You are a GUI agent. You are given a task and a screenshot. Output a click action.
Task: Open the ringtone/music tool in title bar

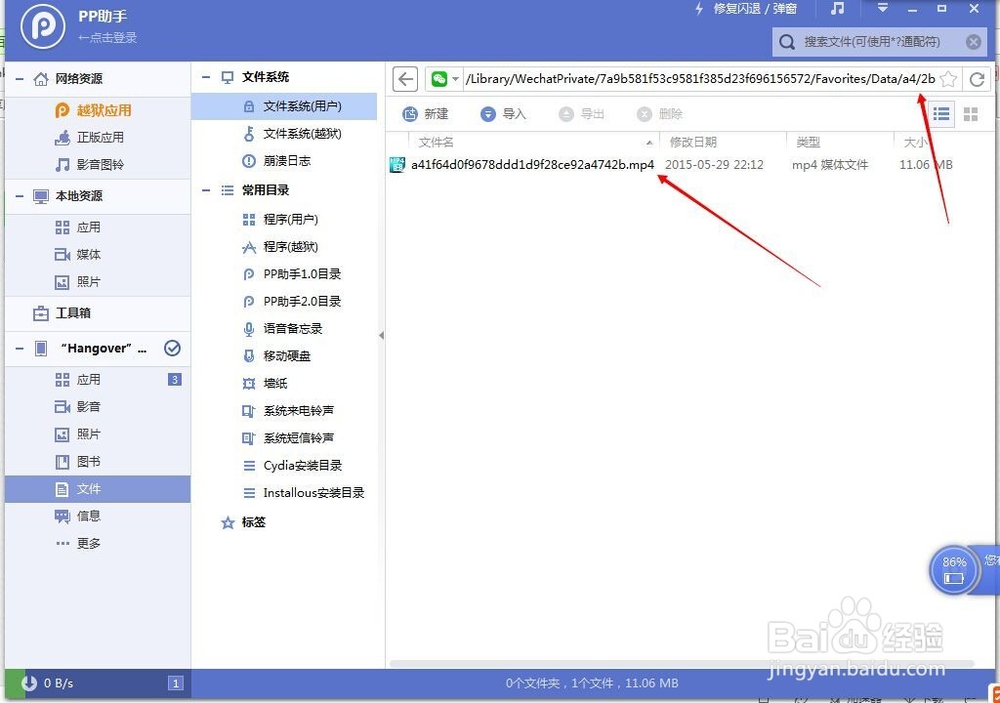pyautogui.click(x=838, y=9)
